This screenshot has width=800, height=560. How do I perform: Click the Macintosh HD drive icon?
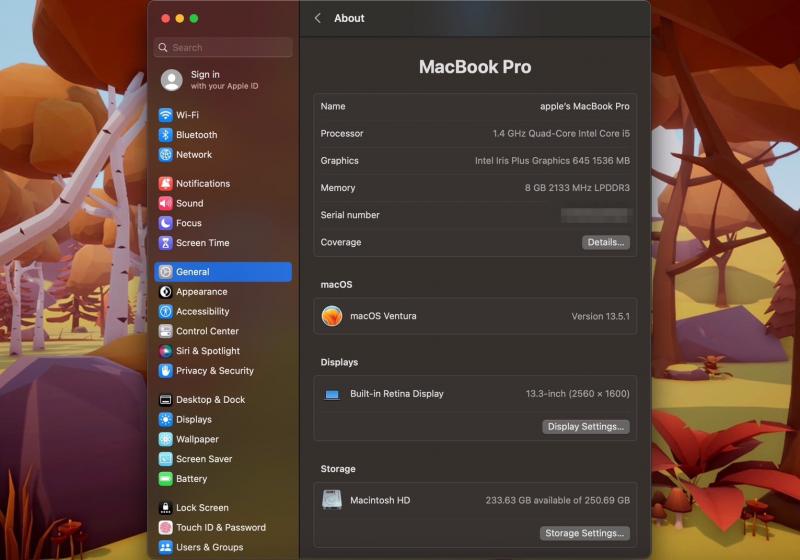coord(332,500)
